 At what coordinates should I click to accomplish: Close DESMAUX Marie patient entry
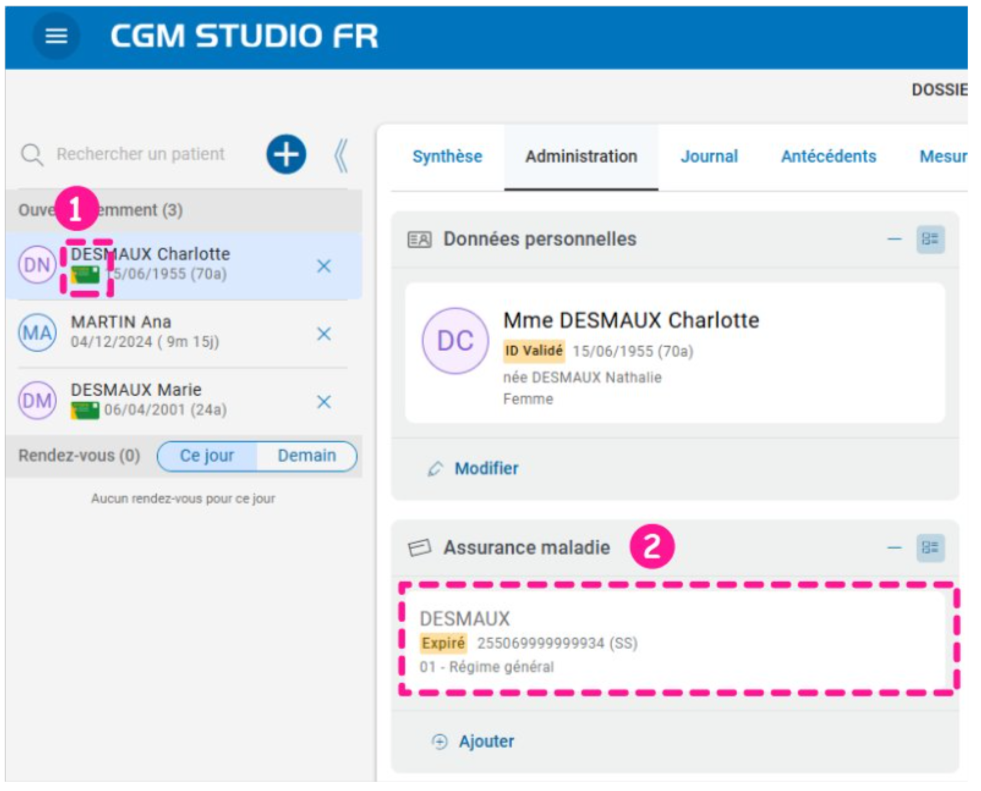(324, 402)
